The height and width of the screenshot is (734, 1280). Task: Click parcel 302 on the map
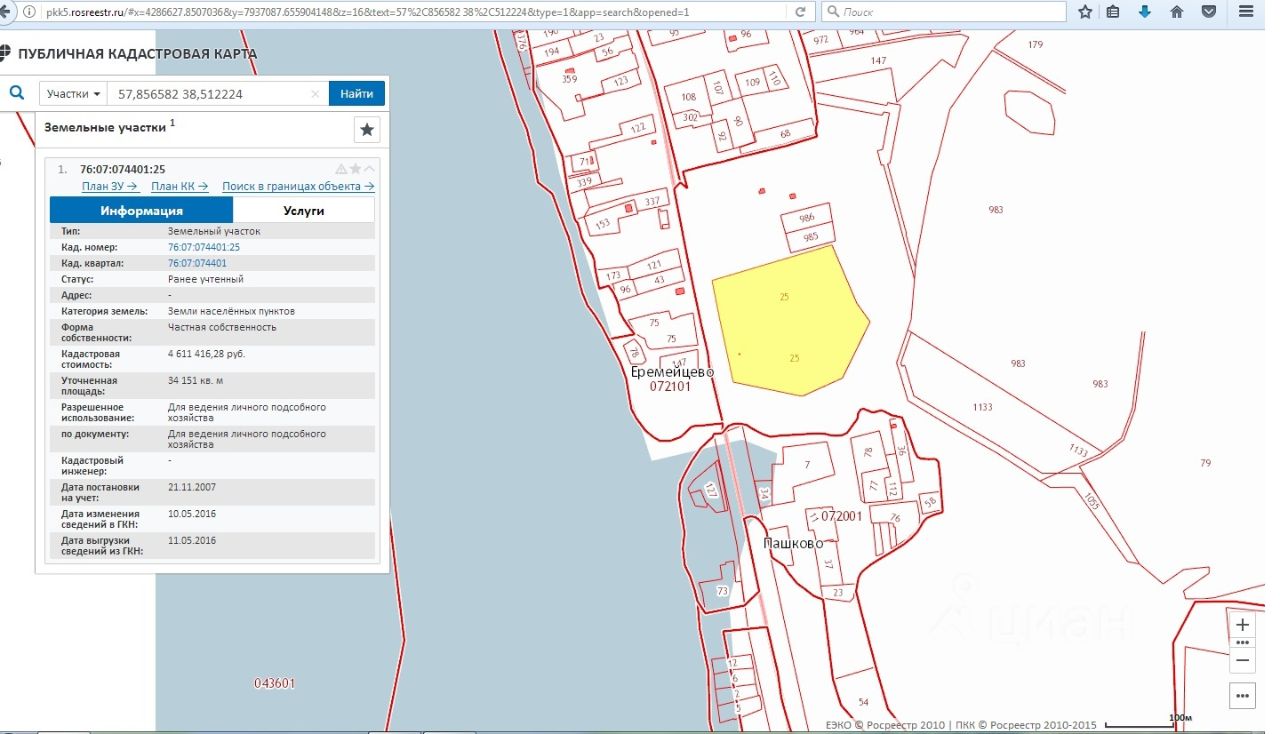(690, 117)
